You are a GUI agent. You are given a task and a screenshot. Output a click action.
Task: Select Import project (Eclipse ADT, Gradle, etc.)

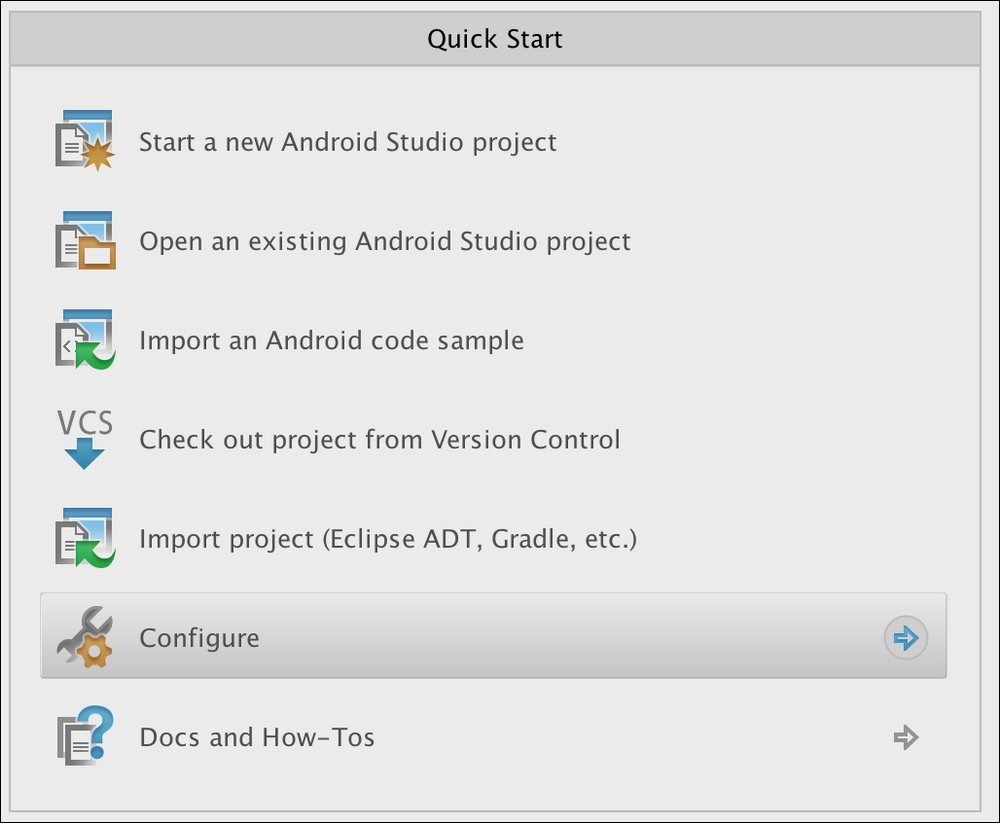pos(388,539)
